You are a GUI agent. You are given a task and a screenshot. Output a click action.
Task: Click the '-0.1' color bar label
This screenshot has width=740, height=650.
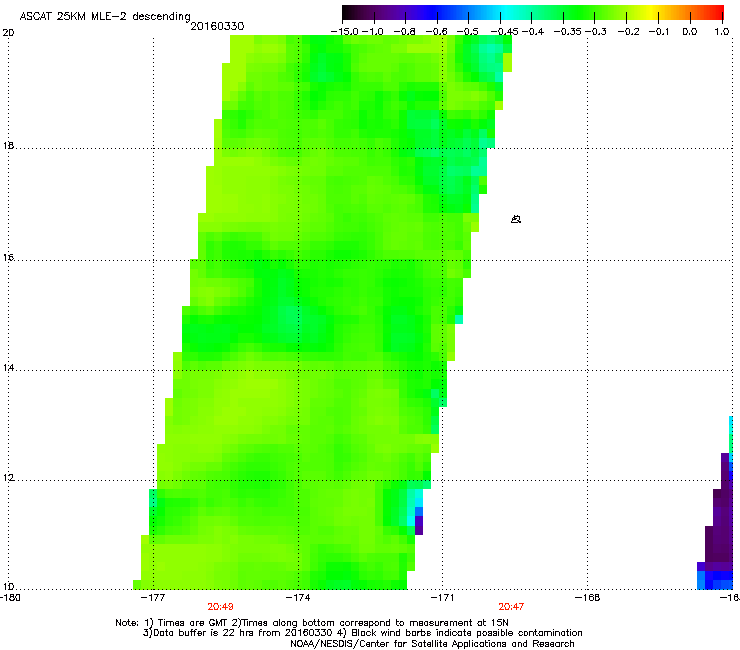pyautogui.click(x=659, y=32)
